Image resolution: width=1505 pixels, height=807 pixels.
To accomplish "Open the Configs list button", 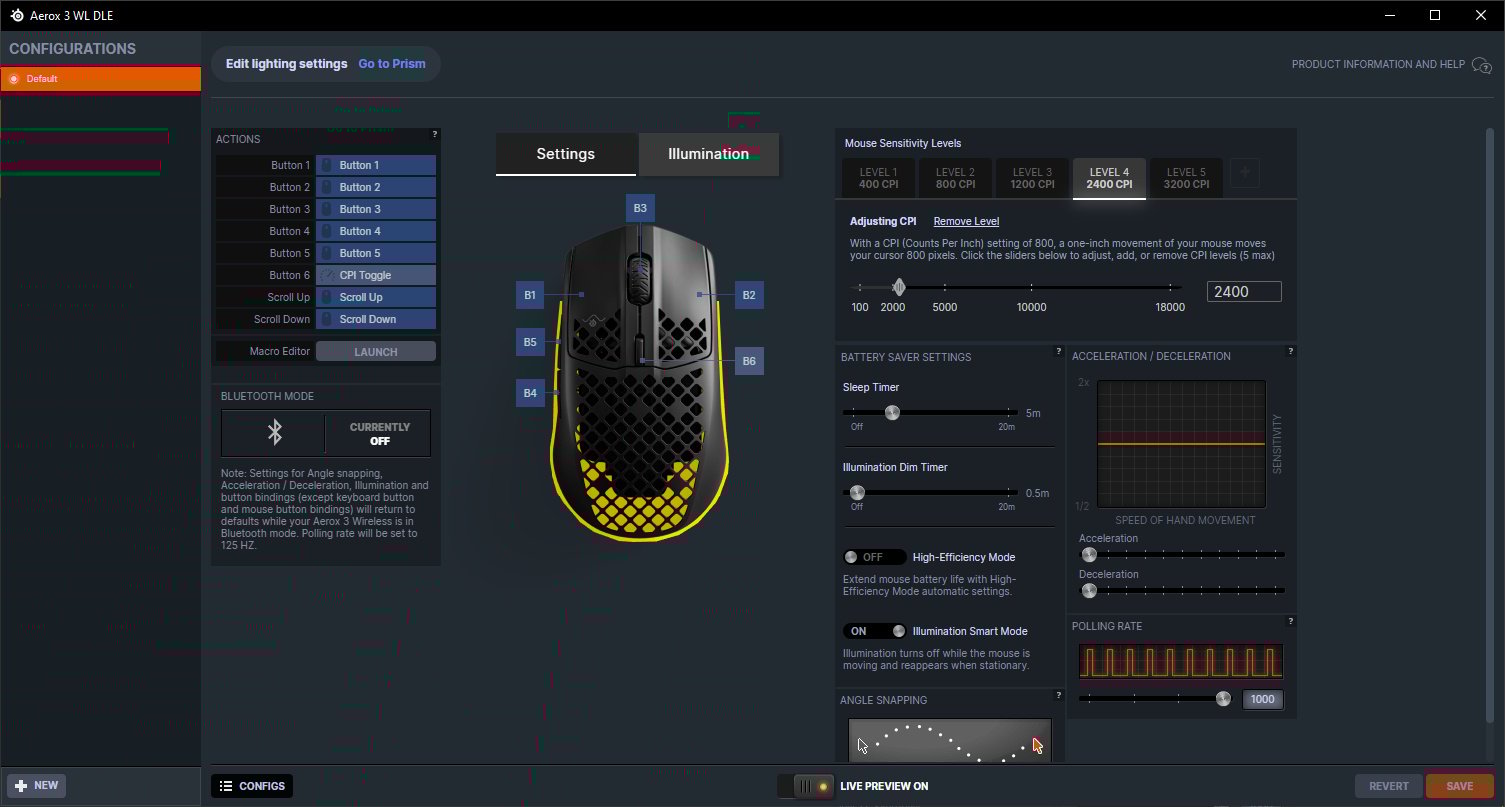I will pyautogui.click(x=252, y=786).
